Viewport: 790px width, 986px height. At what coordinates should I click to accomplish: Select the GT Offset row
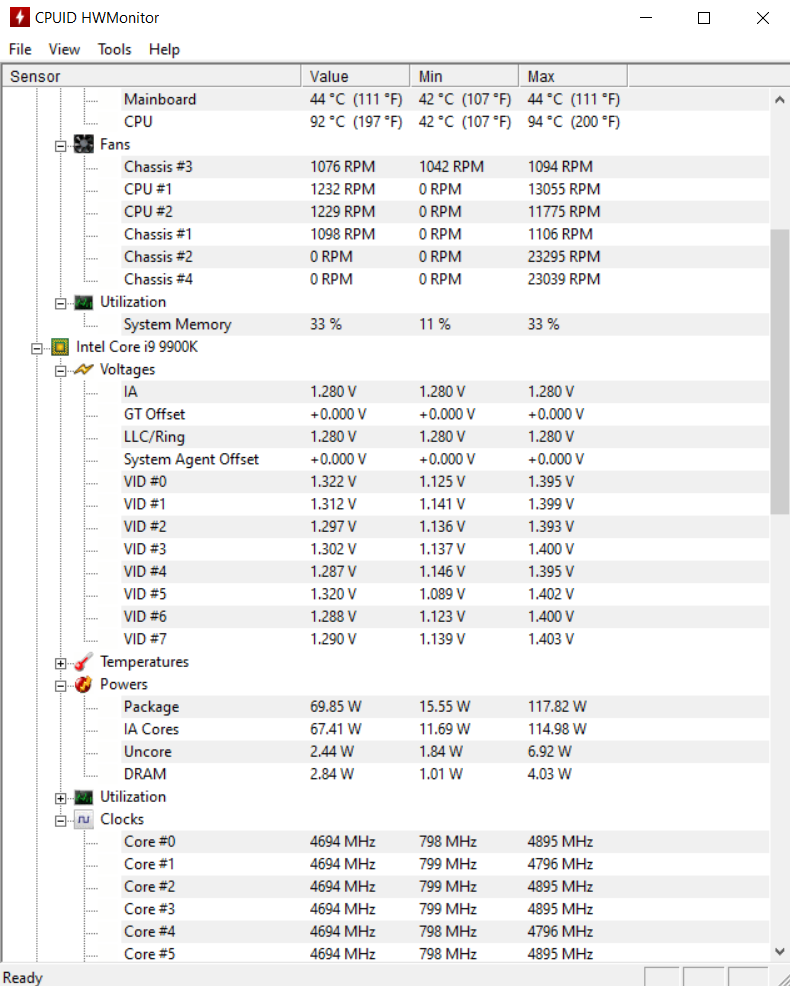(x=445, y=414)
